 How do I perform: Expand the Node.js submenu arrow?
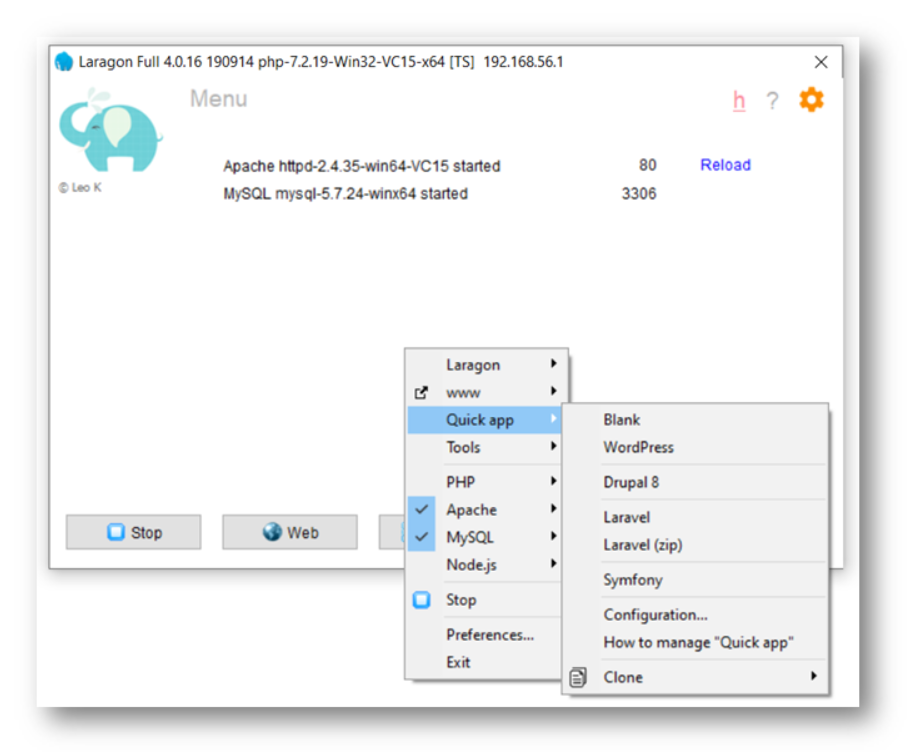[x=554, y=563]
